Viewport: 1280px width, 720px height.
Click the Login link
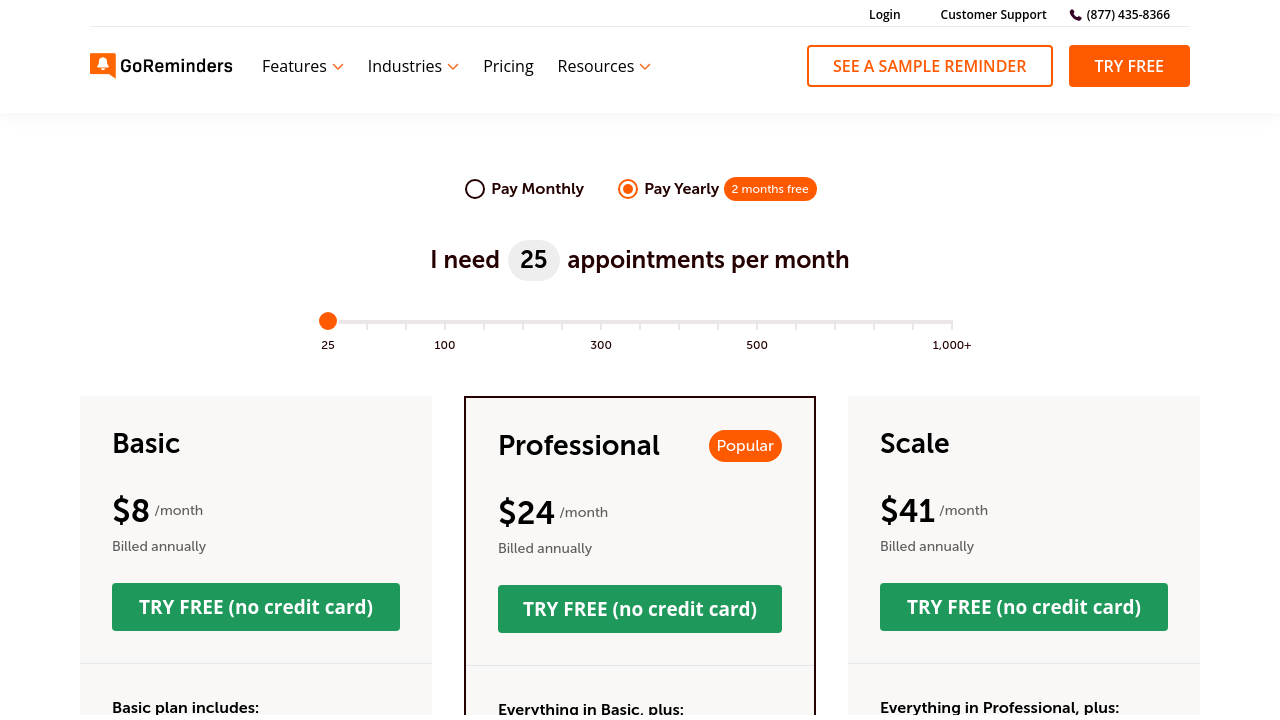coord(884,15)
